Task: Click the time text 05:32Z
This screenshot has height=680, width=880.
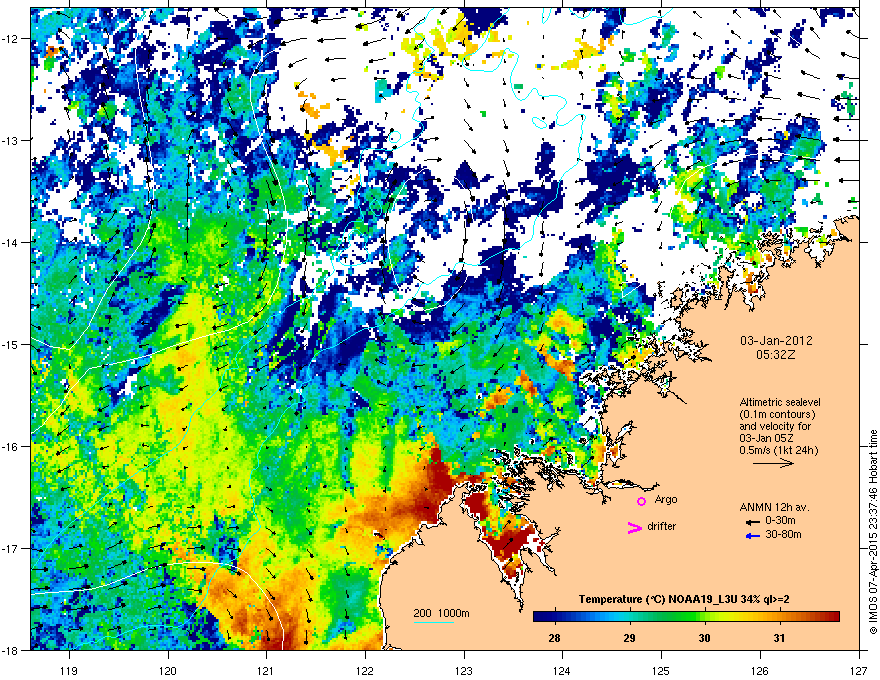Action: click(776, 355)
